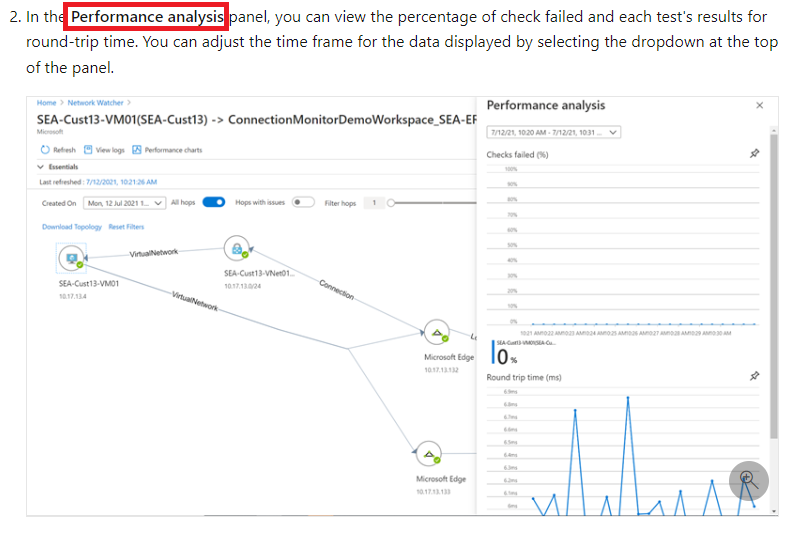796x533 pixels.
Task: Click the Checks failed (%) chart title
Action: tap(517, 154)
